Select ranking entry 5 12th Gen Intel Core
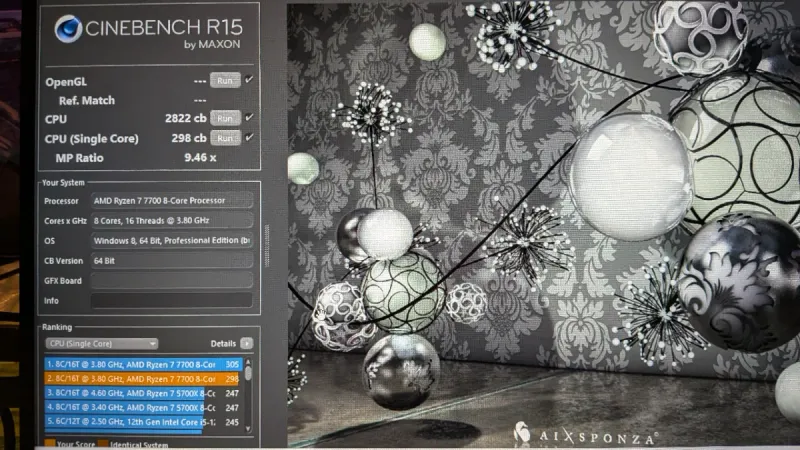 (143, 422)
